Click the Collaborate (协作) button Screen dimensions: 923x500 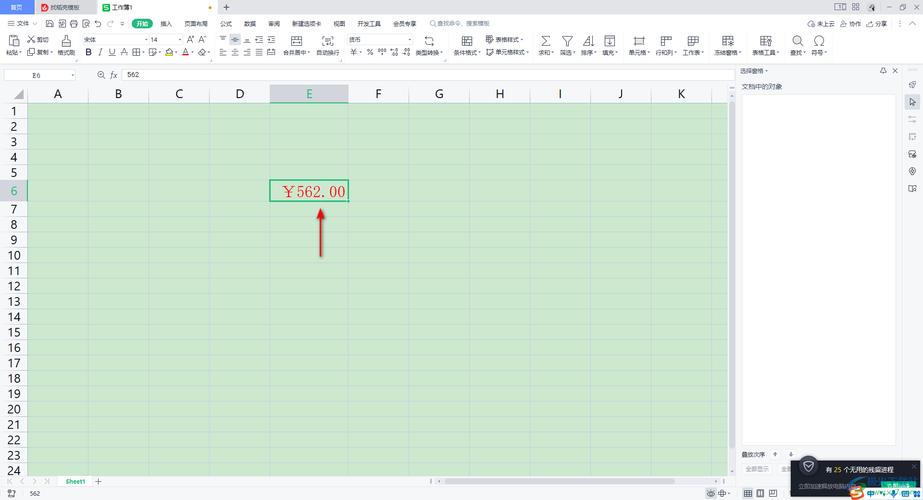(x=850, y=24)
